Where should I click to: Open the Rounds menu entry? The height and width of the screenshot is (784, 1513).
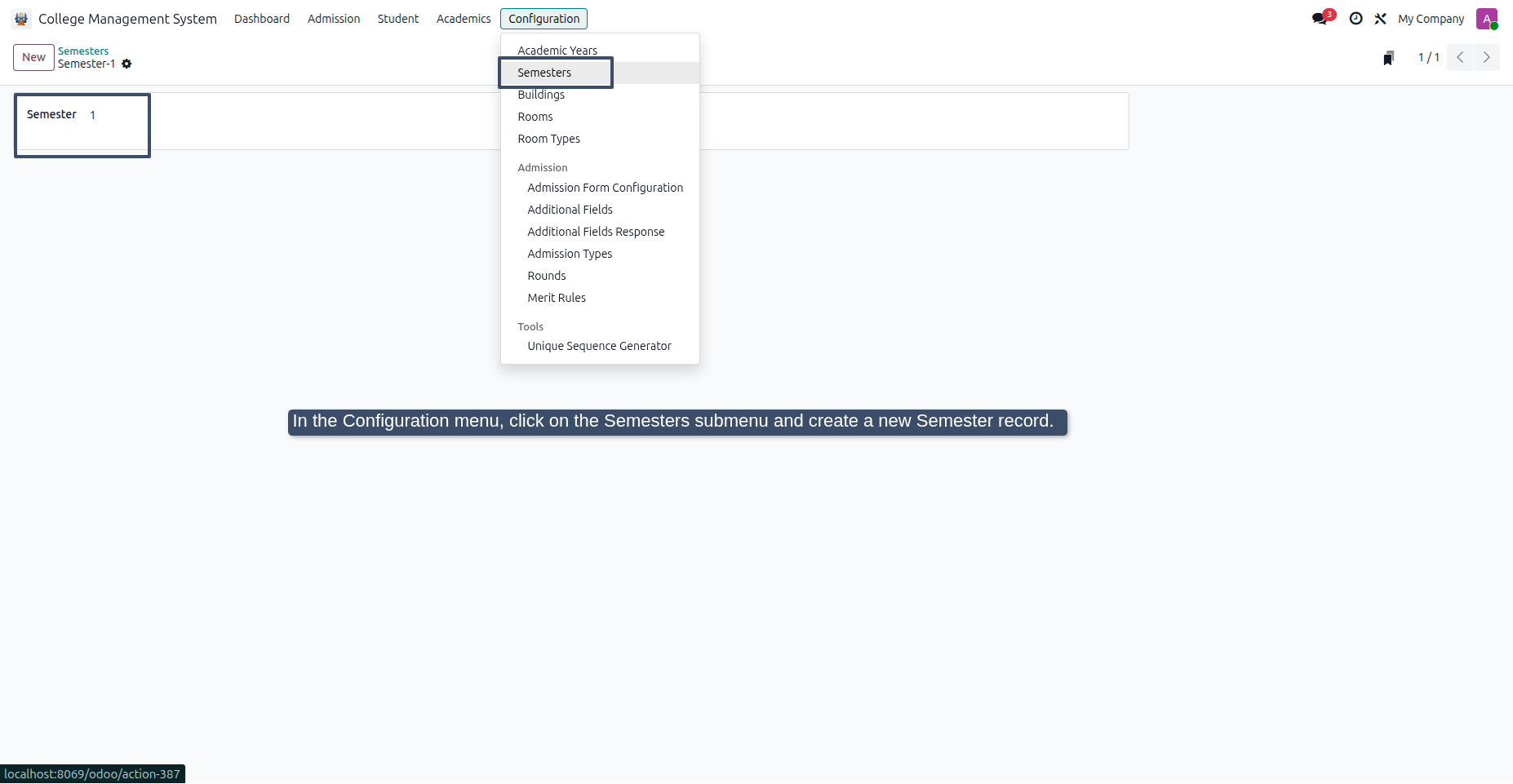pyautogui.click(x=600, y=276)
